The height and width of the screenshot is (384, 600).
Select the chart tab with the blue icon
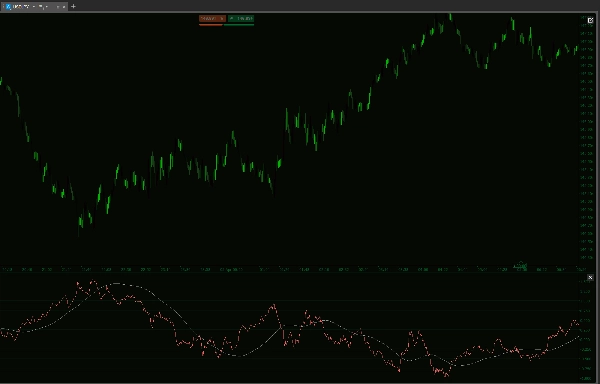point(34,7)
